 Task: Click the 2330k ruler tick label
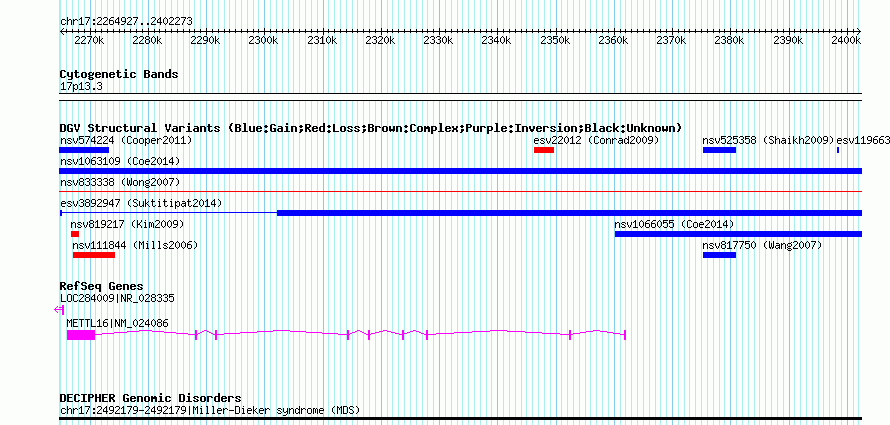tap(439, 41)
